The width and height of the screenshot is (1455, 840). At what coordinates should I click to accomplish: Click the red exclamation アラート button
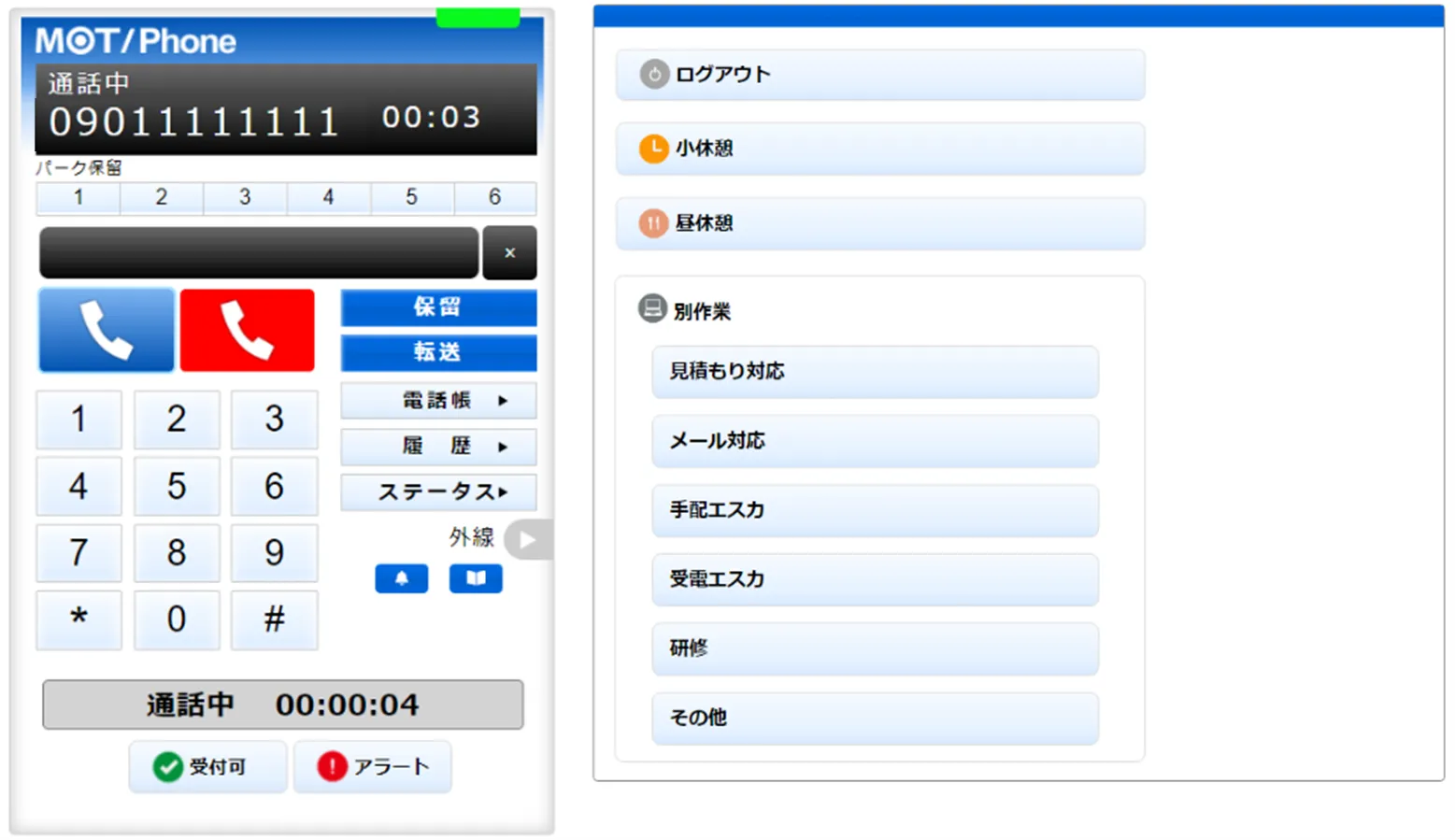[373, 767]
